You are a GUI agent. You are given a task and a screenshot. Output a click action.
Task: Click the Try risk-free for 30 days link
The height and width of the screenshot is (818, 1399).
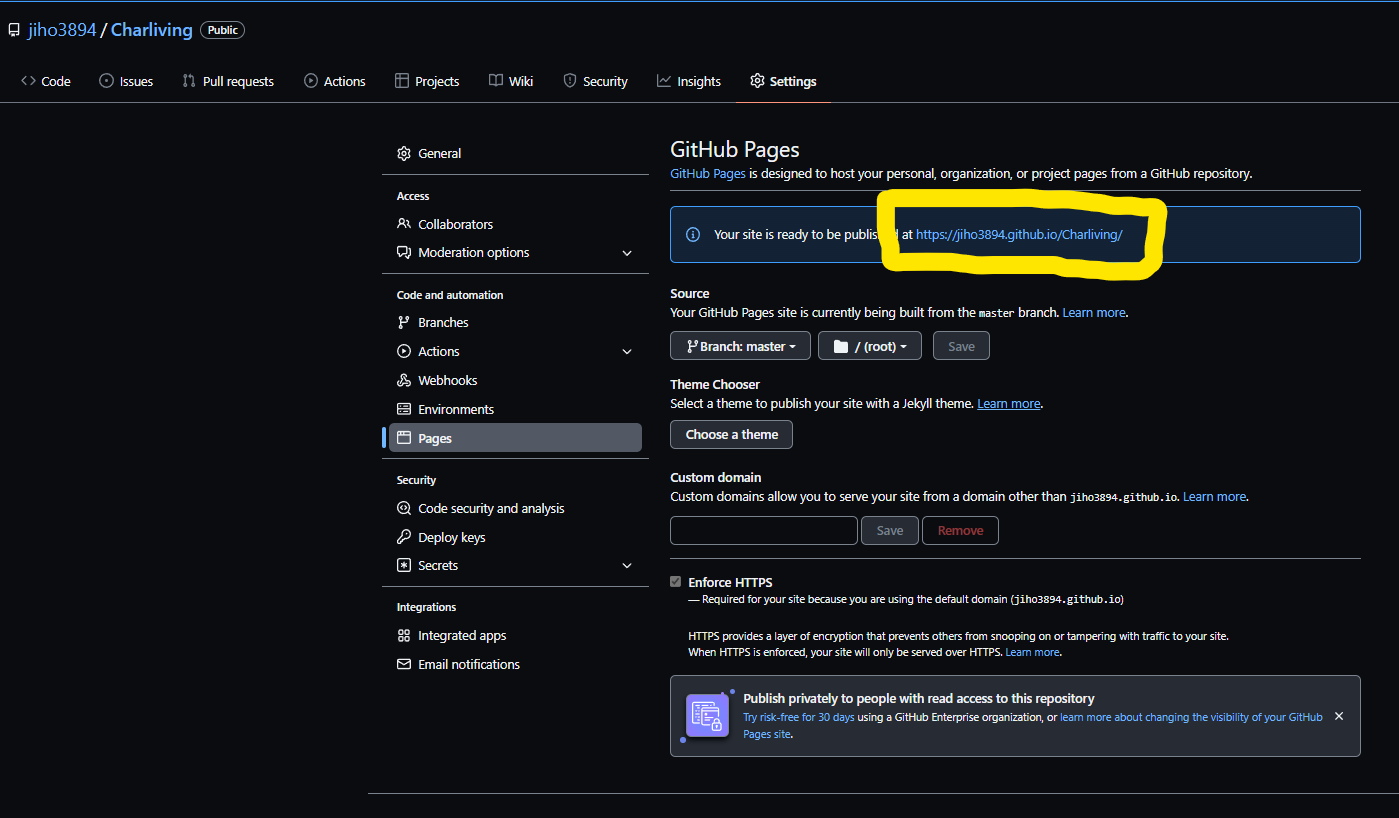tap(799, 717)
